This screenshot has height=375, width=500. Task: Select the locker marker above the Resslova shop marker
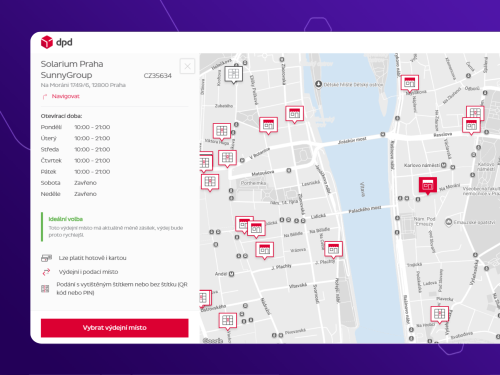point(475,112)
